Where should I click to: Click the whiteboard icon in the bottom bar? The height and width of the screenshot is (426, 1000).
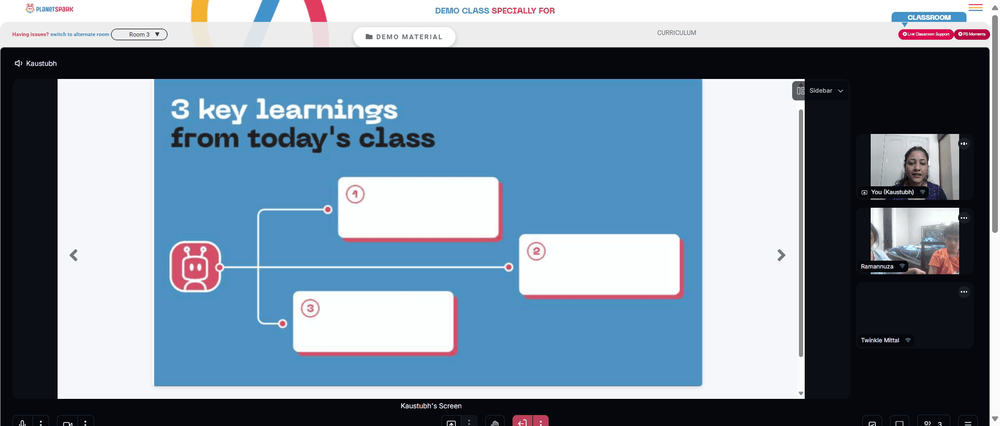[x=872, y=422]
